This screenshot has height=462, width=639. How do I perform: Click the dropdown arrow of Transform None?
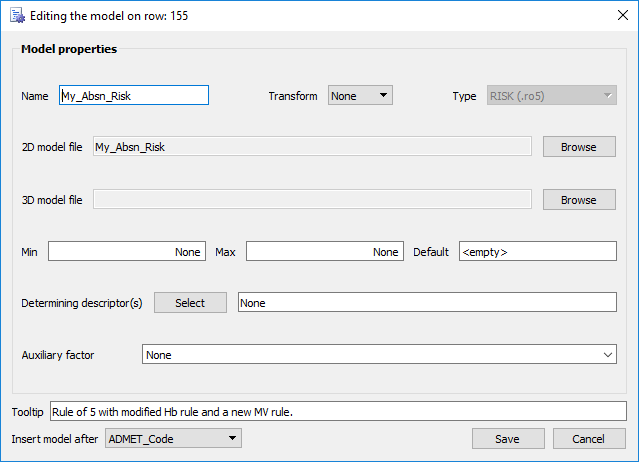[x=383, y=95]
